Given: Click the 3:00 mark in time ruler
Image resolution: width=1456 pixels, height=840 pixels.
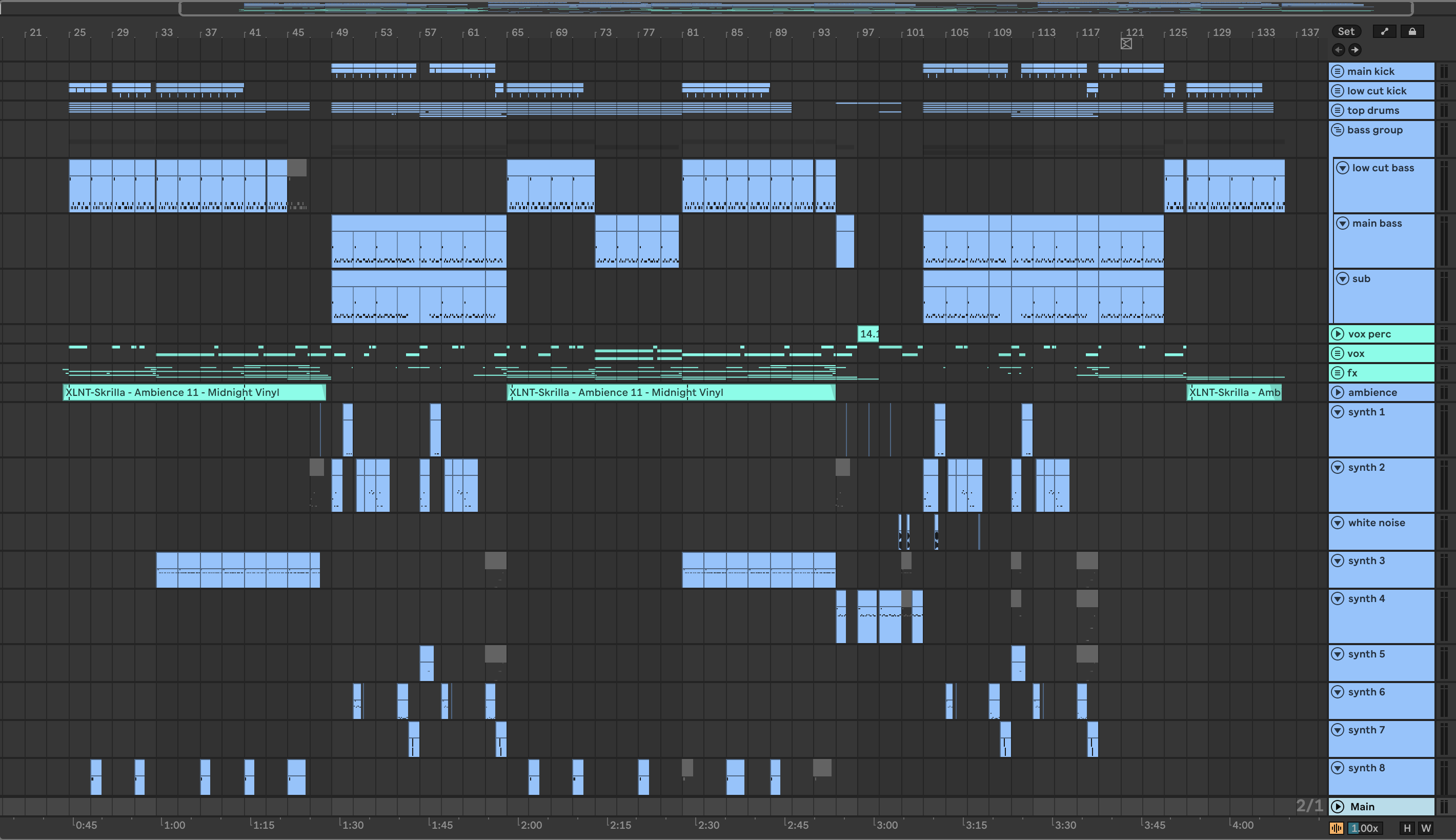Looking at the screenshot, I should tap(886, 825).
